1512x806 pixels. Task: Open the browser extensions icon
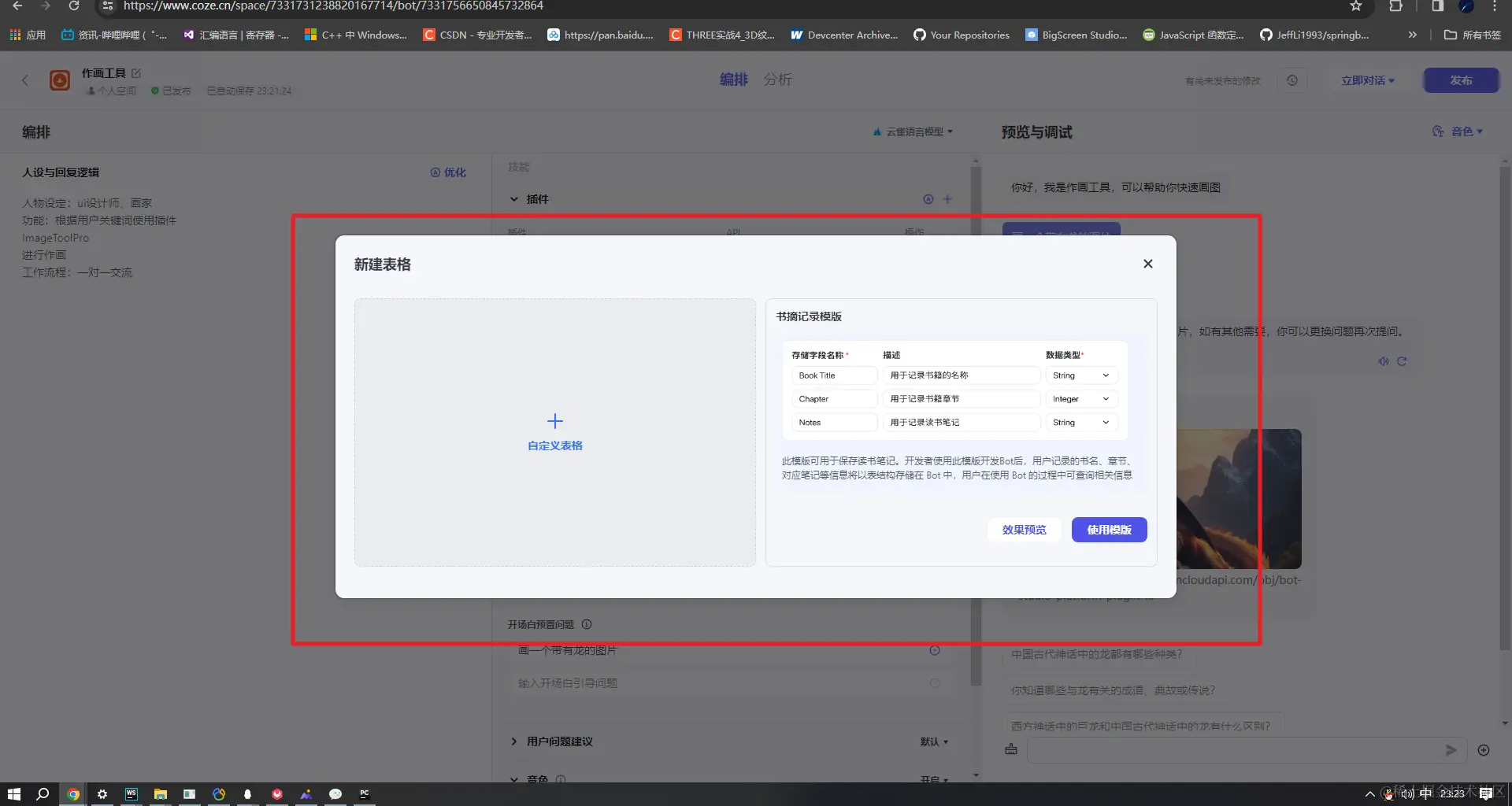pos(1395,6)
